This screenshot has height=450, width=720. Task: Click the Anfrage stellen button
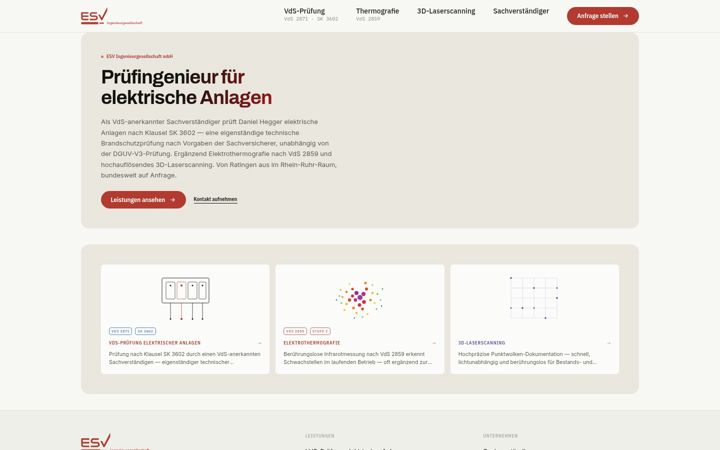click(602, 16)
